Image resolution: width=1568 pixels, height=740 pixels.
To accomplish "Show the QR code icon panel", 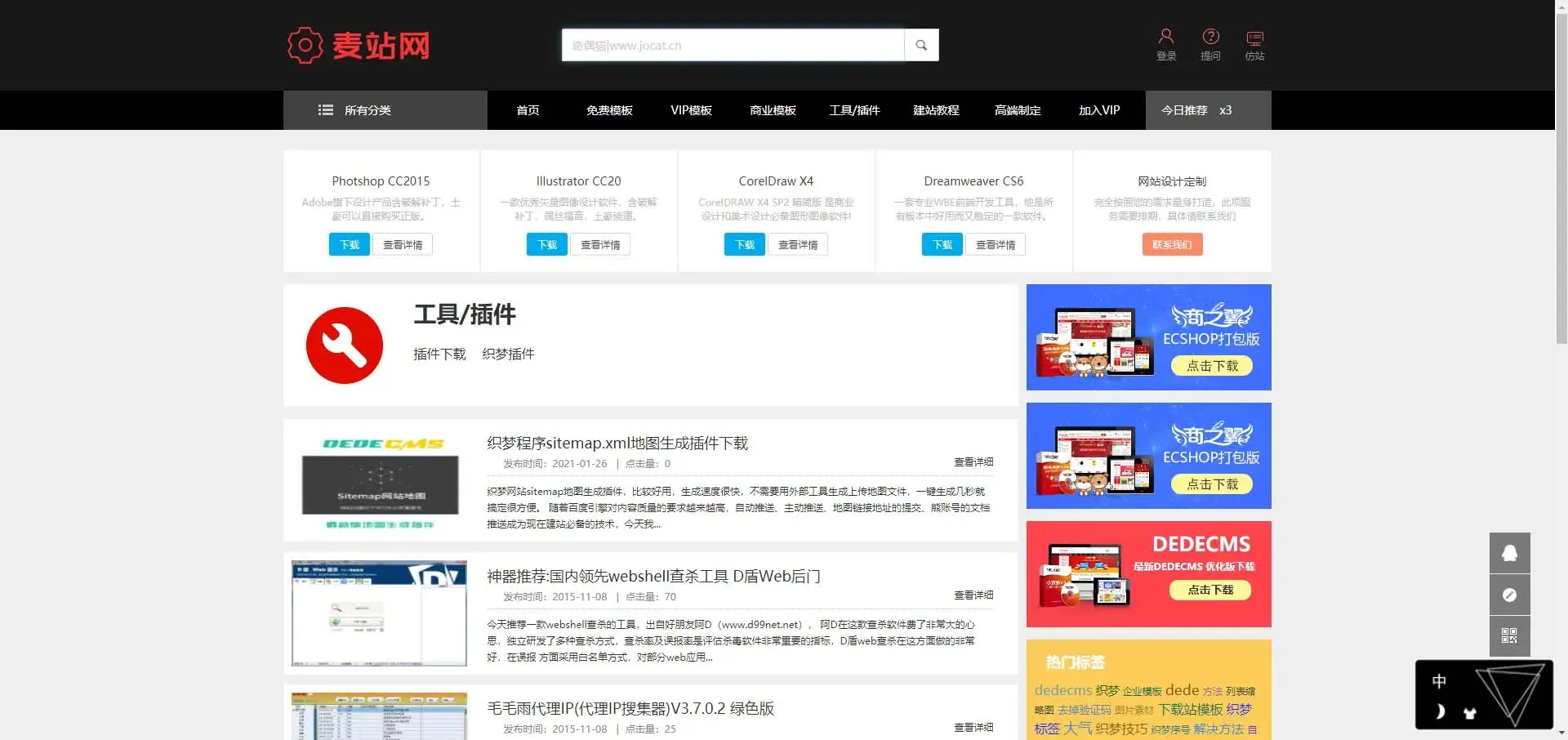I will coord(1509,636).
